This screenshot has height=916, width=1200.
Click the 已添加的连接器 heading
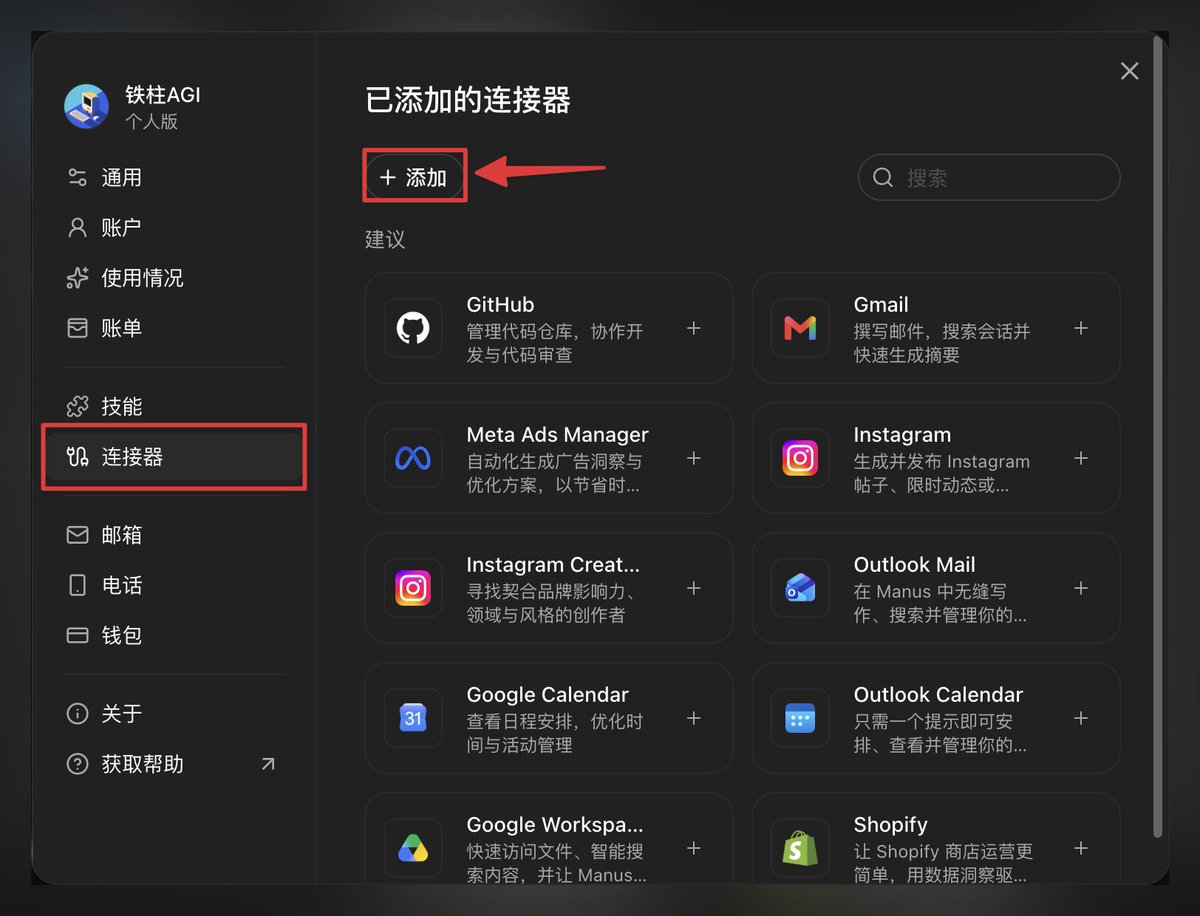(468, 100)
